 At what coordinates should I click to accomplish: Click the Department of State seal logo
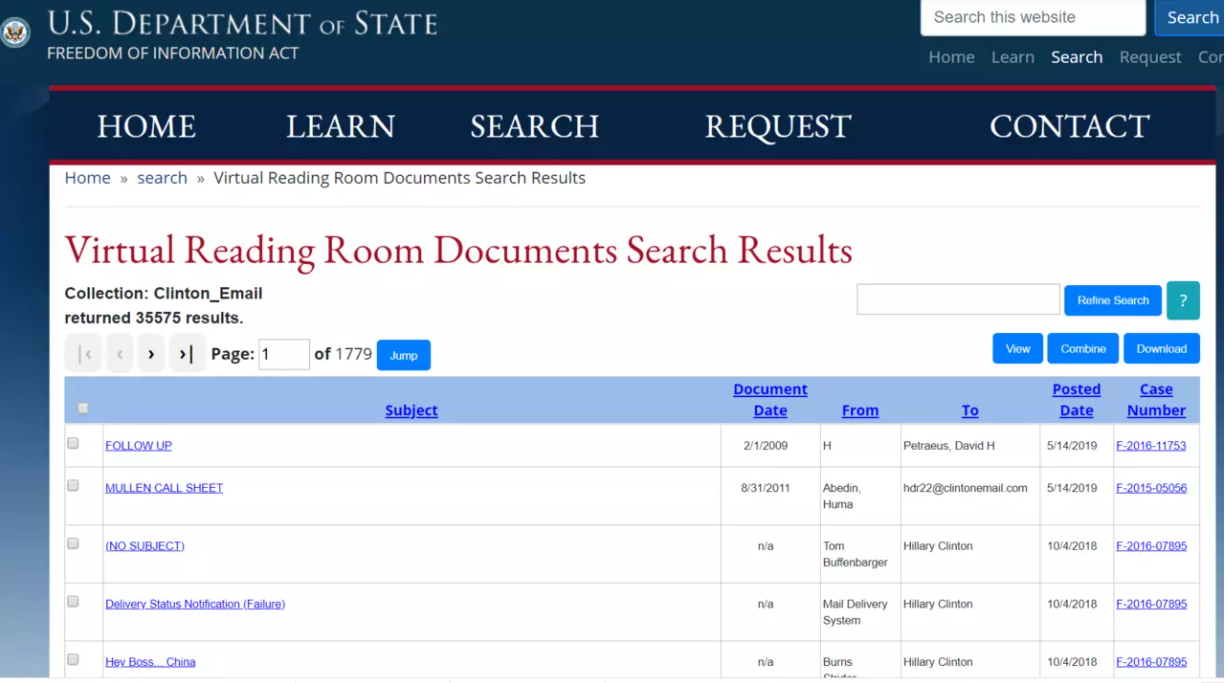coord(15,33)
